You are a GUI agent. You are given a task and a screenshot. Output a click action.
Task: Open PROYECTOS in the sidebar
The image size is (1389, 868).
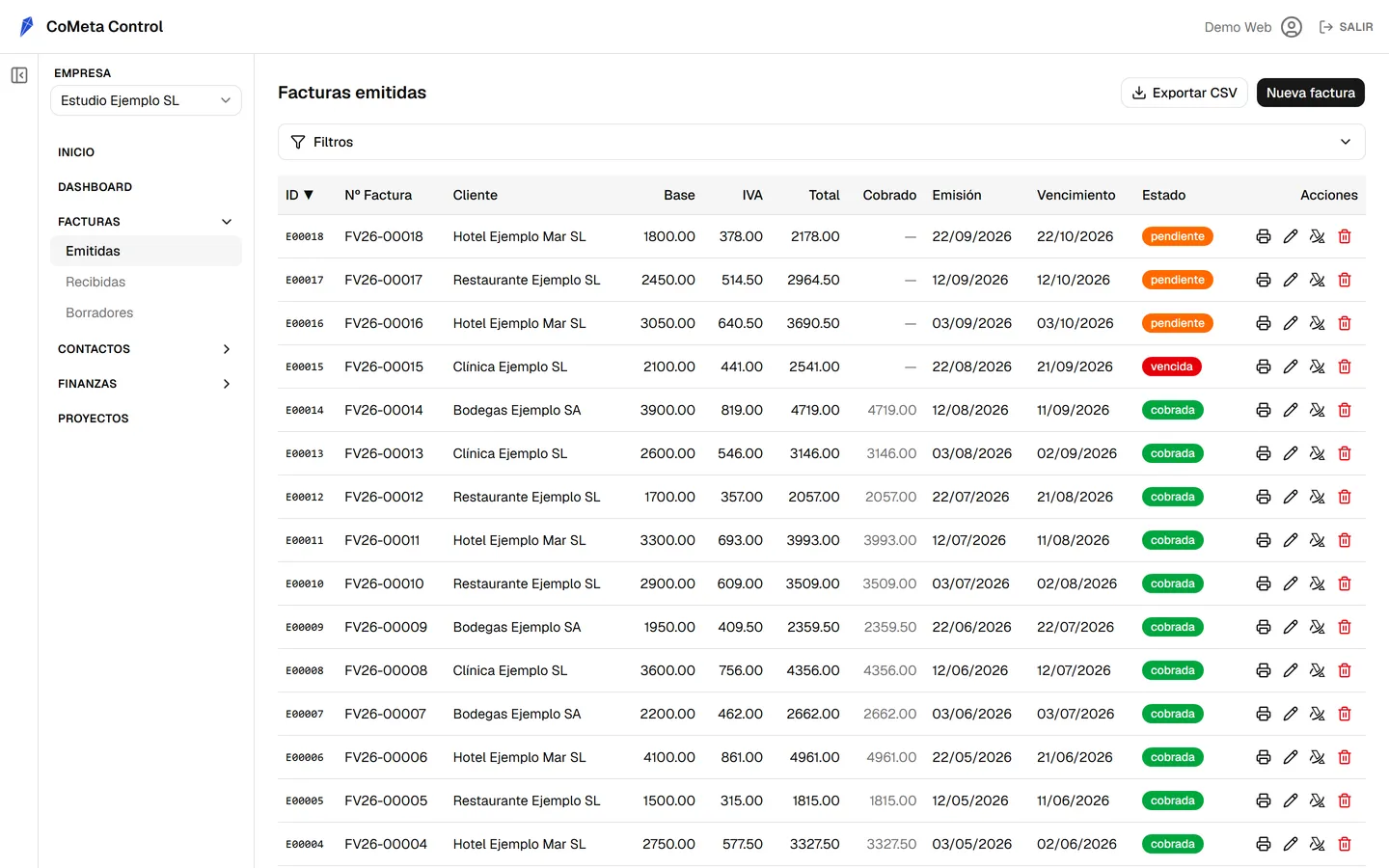pyautogui.click(x=94, y=419)
